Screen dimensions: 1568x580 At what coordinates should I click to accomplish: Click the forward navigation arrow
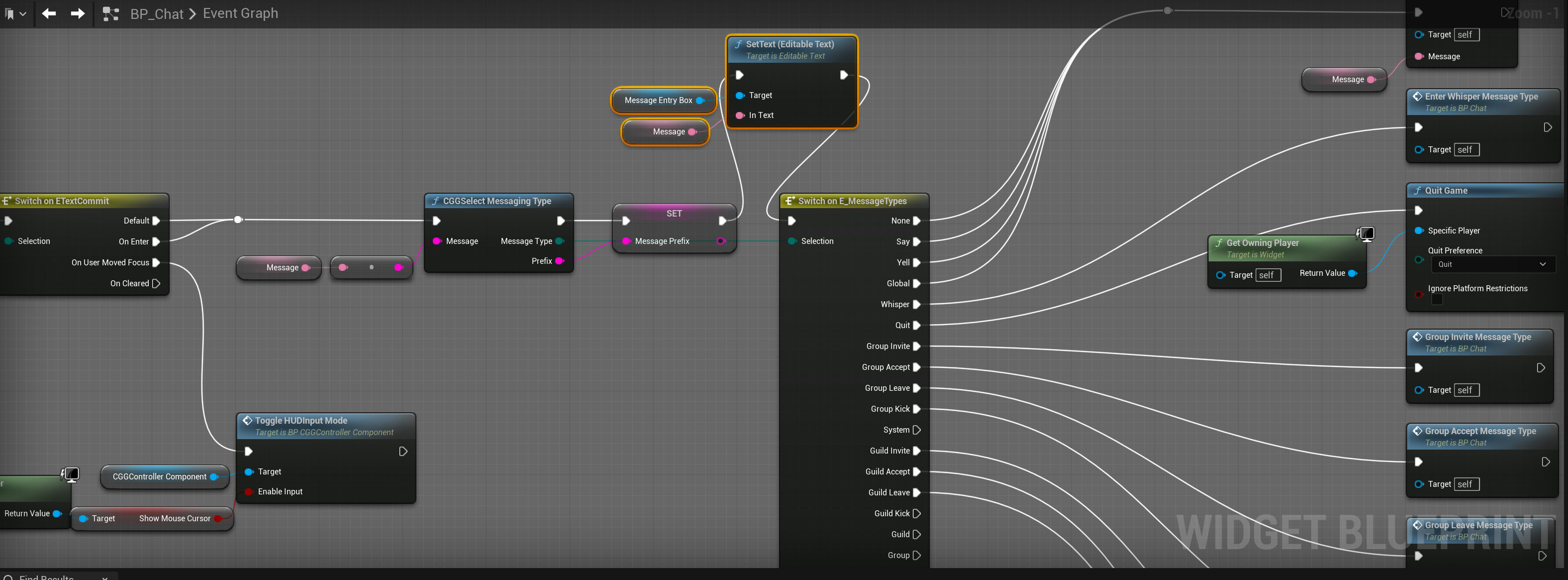click(x=77, y=13)
